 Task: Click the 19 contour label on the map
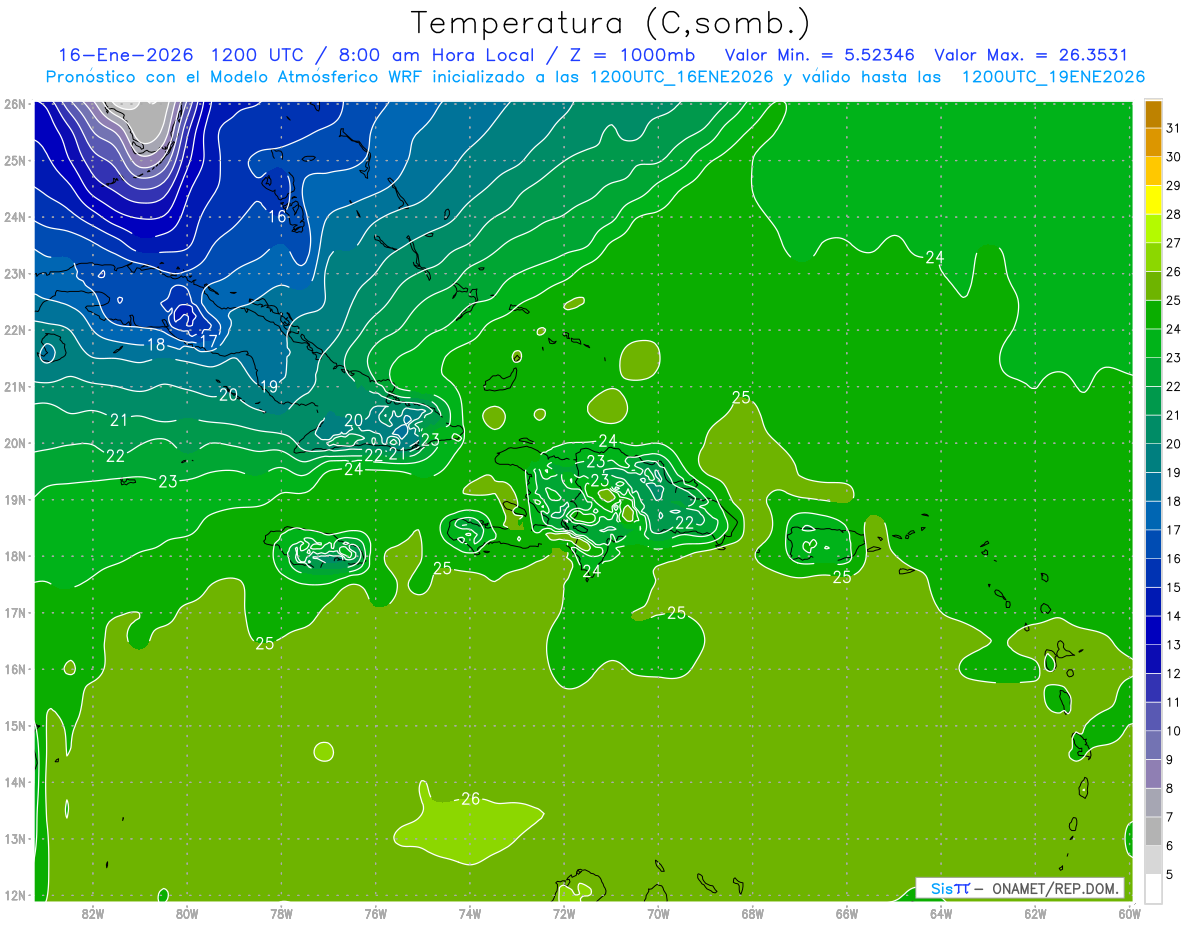(x=268, y=386)
